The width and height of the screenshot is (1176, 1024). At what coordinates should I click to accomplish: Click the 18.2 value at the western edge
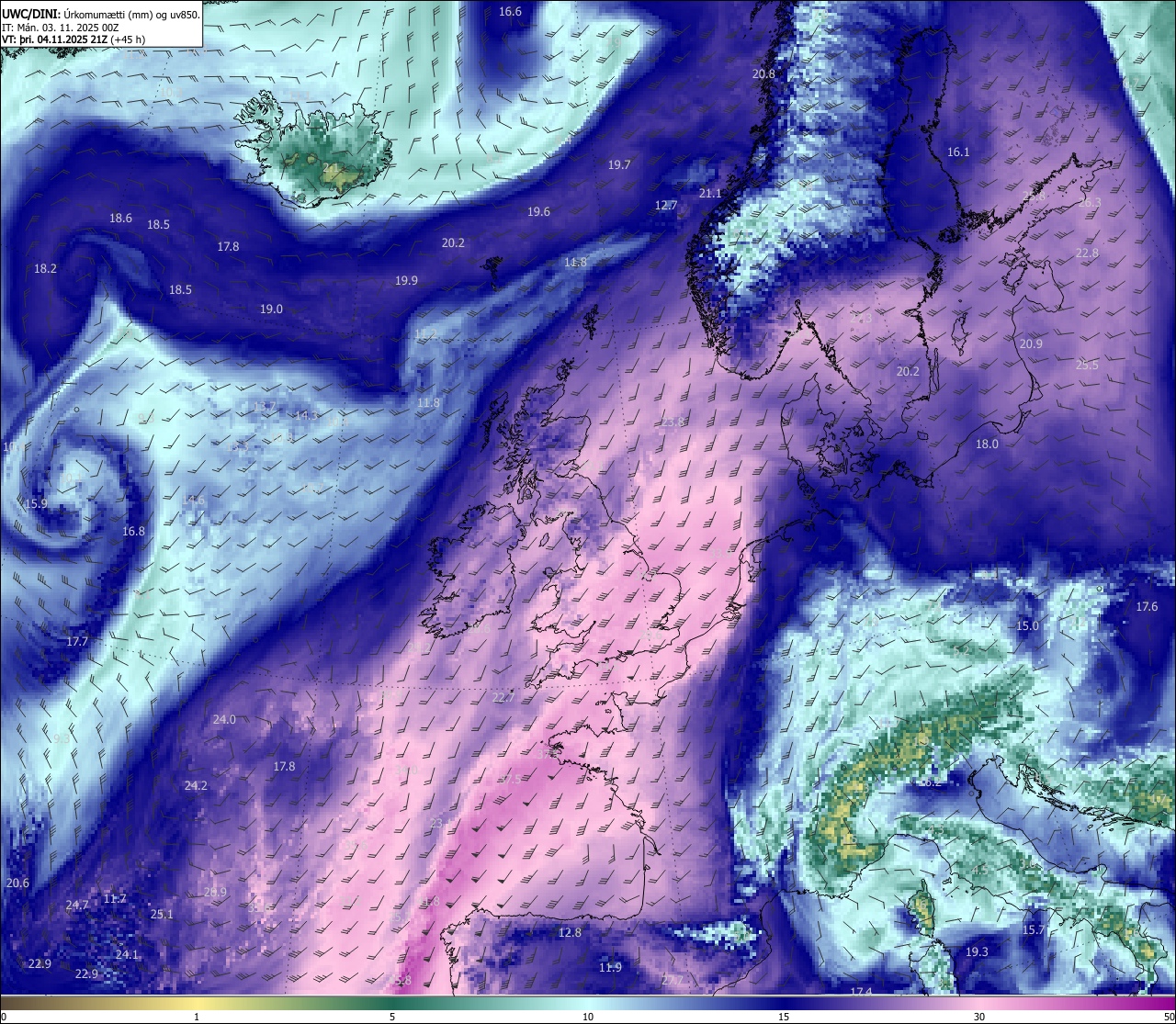[x=45, y=268]
